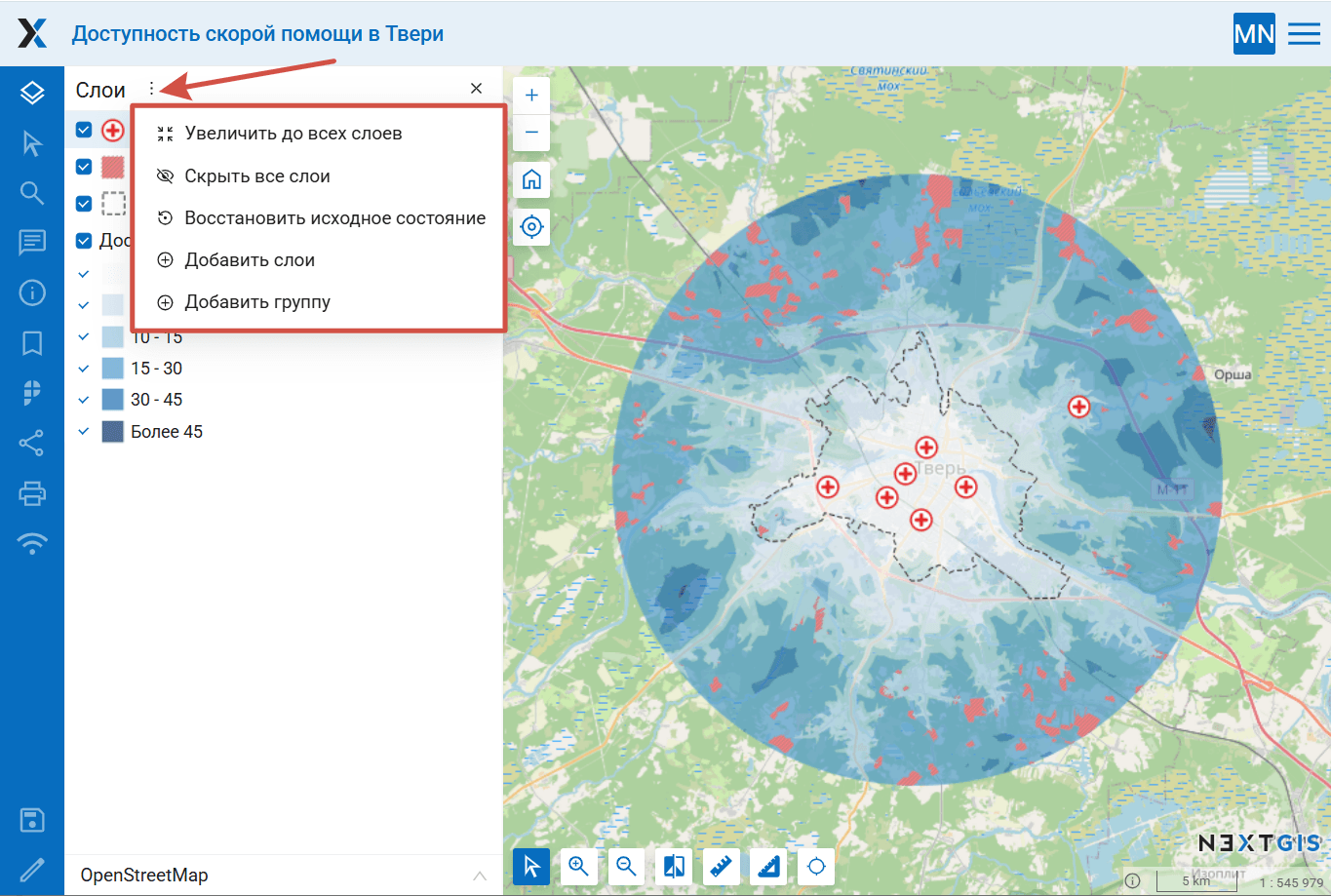The image size is (1331, 896).
Task: Click the pencil edit icon in sidebar
Action: [32, 870]
